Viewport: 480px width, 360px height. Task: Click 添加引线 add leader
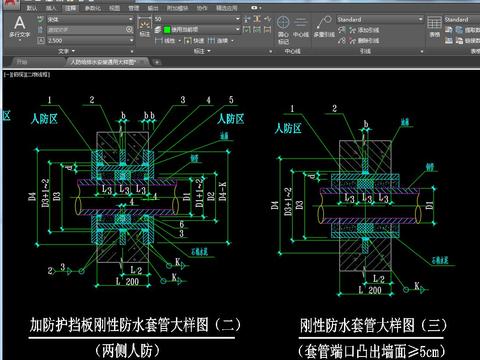(x=364, y=30)
